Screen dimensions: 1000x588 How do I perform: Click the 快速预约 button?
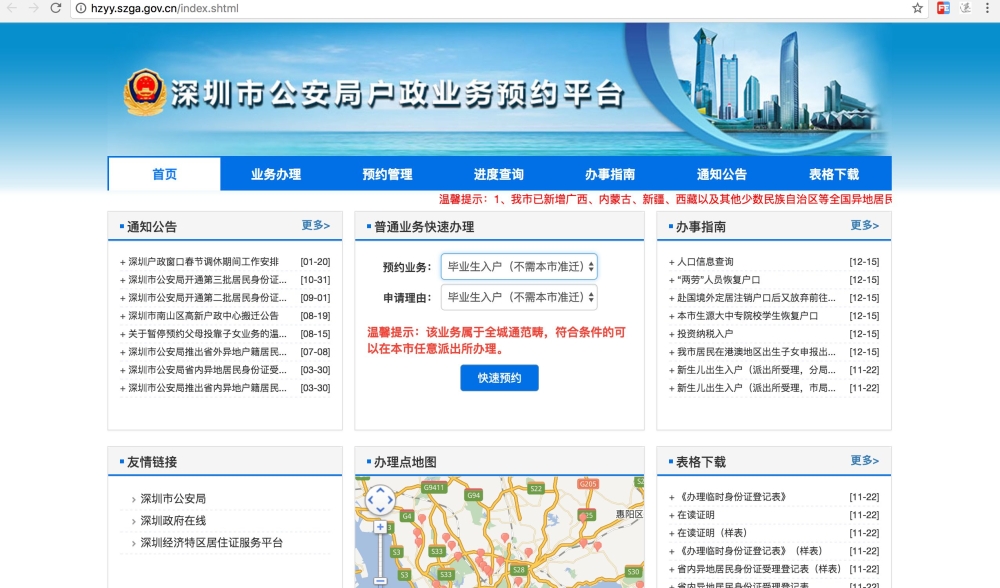[499, 378]
